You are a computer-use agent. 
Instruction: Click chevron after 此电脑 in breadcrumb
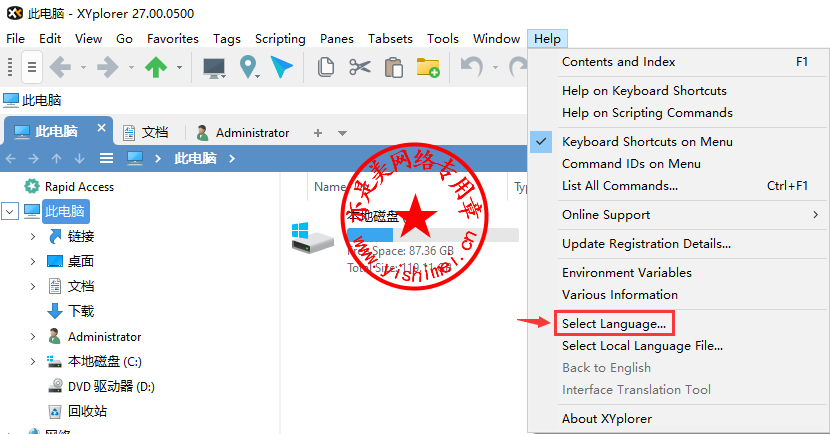point(231,158)
